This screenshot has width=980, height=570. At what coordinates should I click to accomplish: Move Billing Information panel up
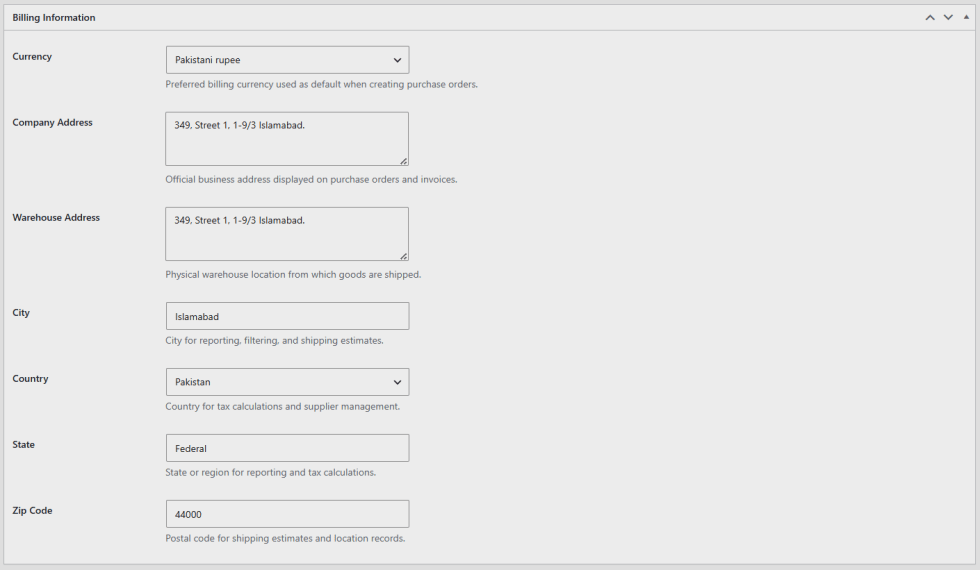click(930, 18)
